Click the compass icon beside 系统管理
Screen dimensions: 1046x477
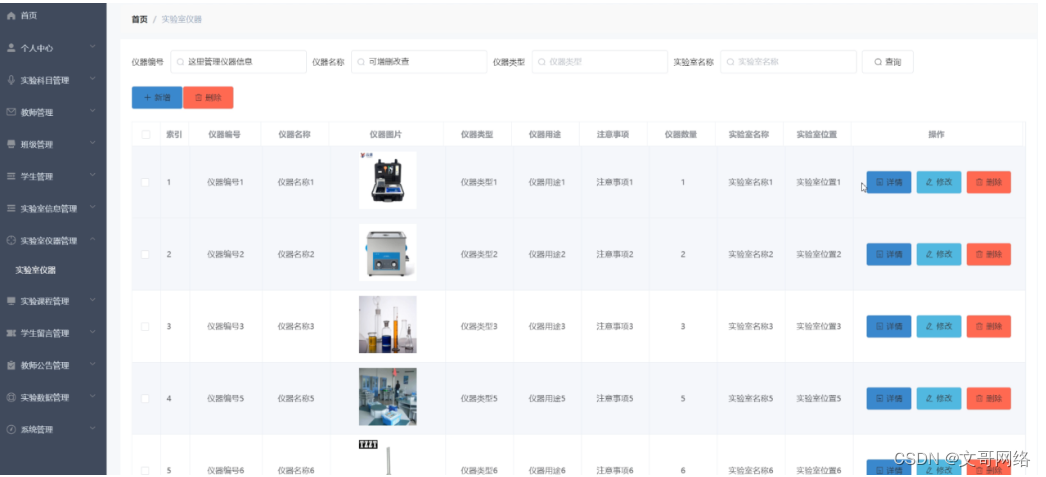(11, 429)
